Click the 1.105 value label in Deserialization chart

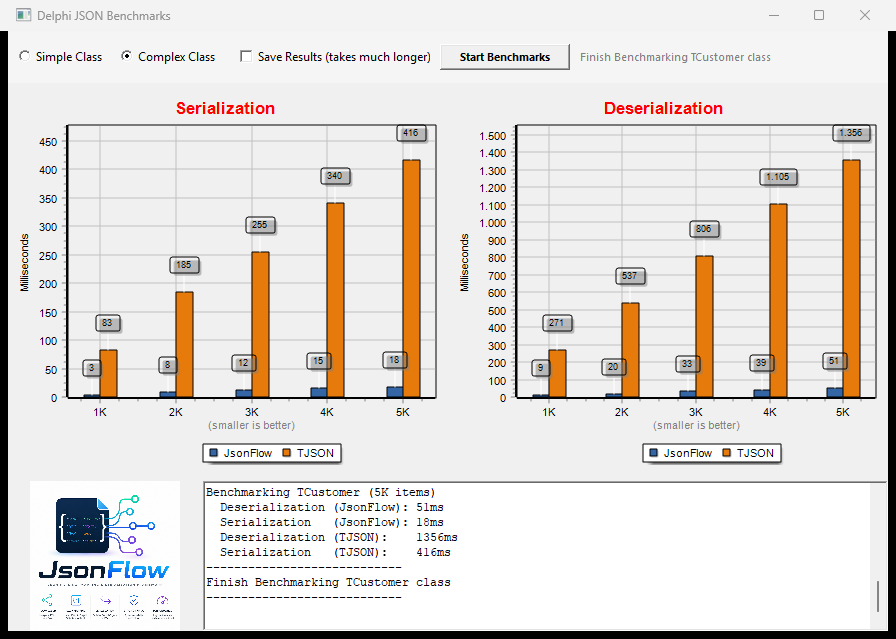777,177
